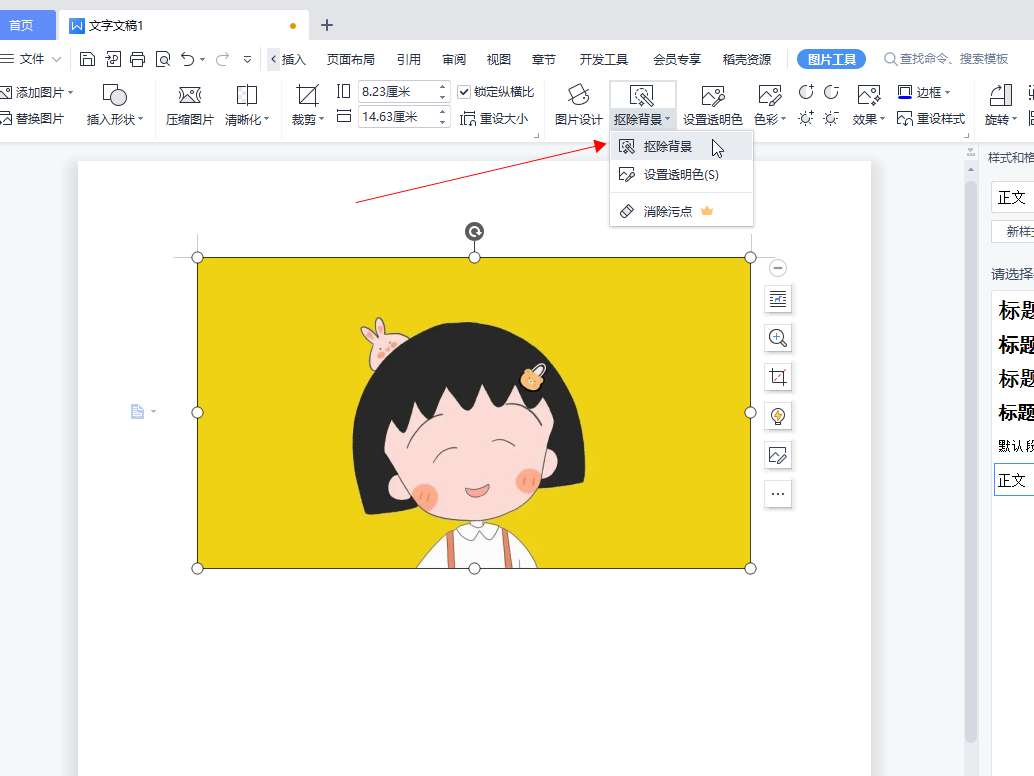Increase contrast sun icon
The height and width of the screenshot is (776, 1034).
click(x=806, y=119)
